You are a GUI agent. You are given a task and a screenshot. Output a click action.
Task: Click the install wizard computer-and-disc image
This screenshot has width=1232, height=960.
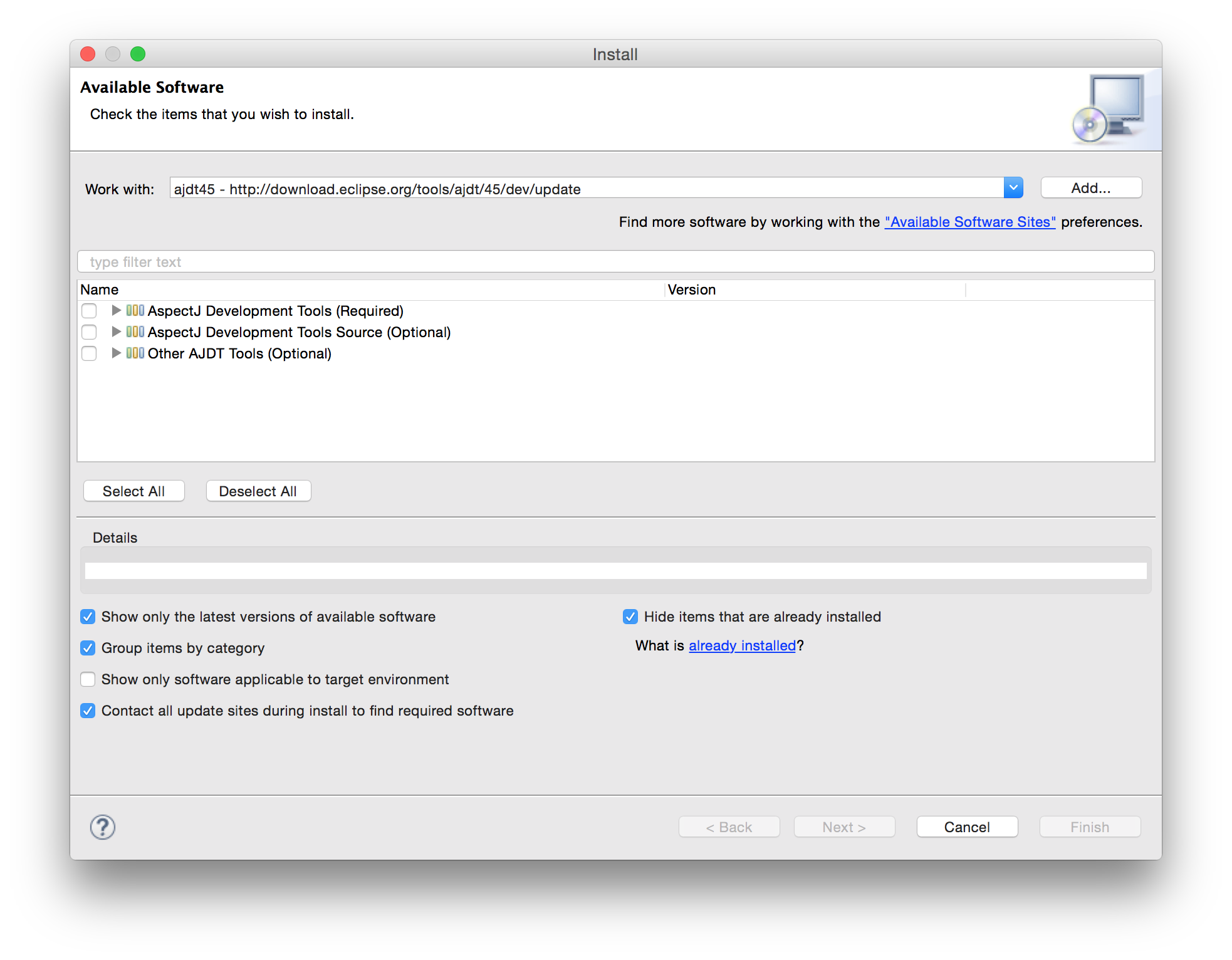1109,109
